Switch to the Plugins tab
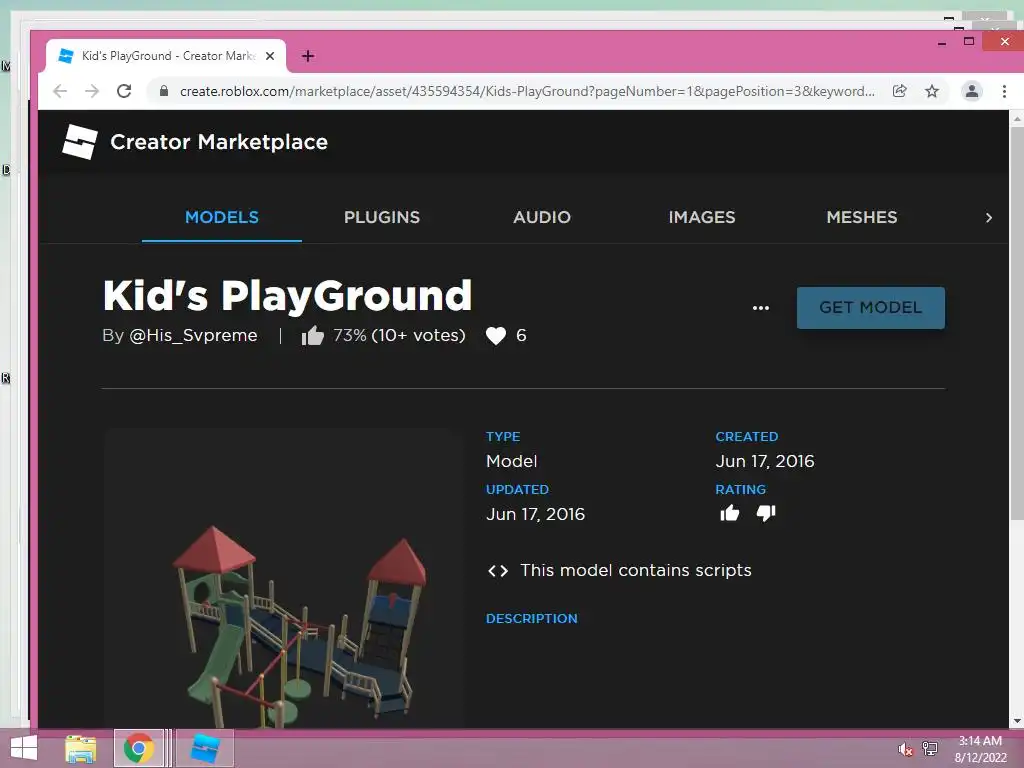This screenshot has width=1024, height=768. tap(382, 217)
